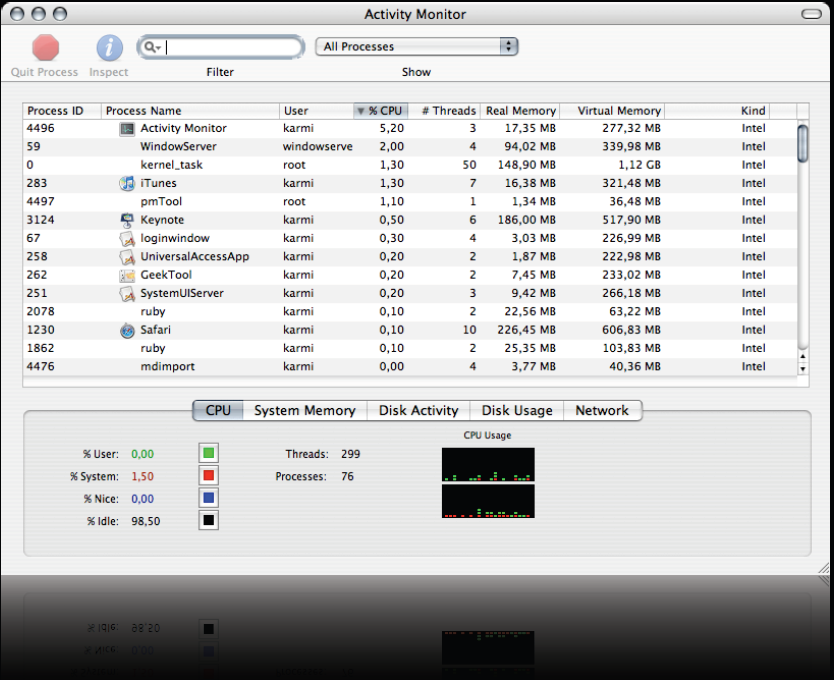Sort by User column header
The height and width of the screenshot is (680, 834).
pos(316,111)
